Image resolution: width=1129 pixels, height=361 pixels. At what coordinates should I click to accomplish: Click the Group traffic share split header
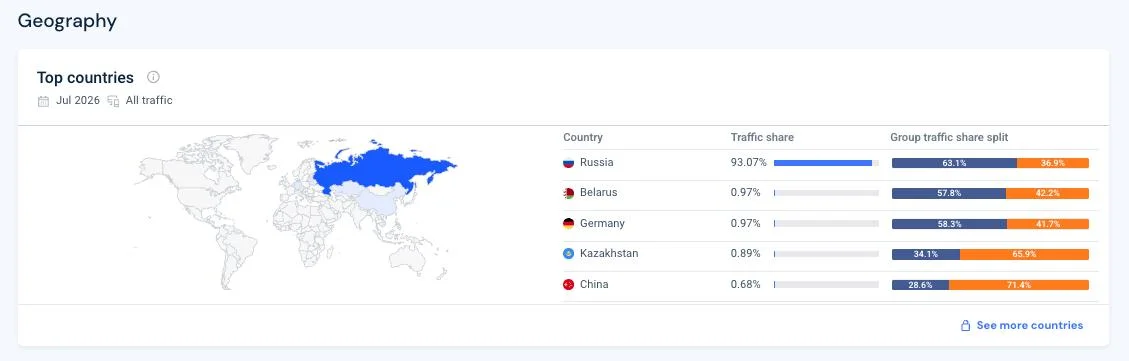pos(949,137)
